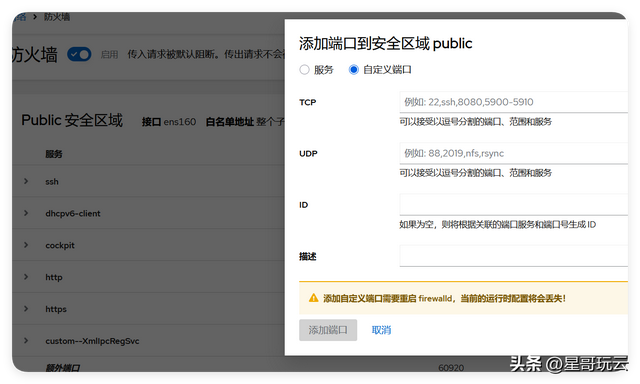This screenshot has height=384, width=640.
Task: Click the Public 安全区域 heading
Action: coord(72,120)
